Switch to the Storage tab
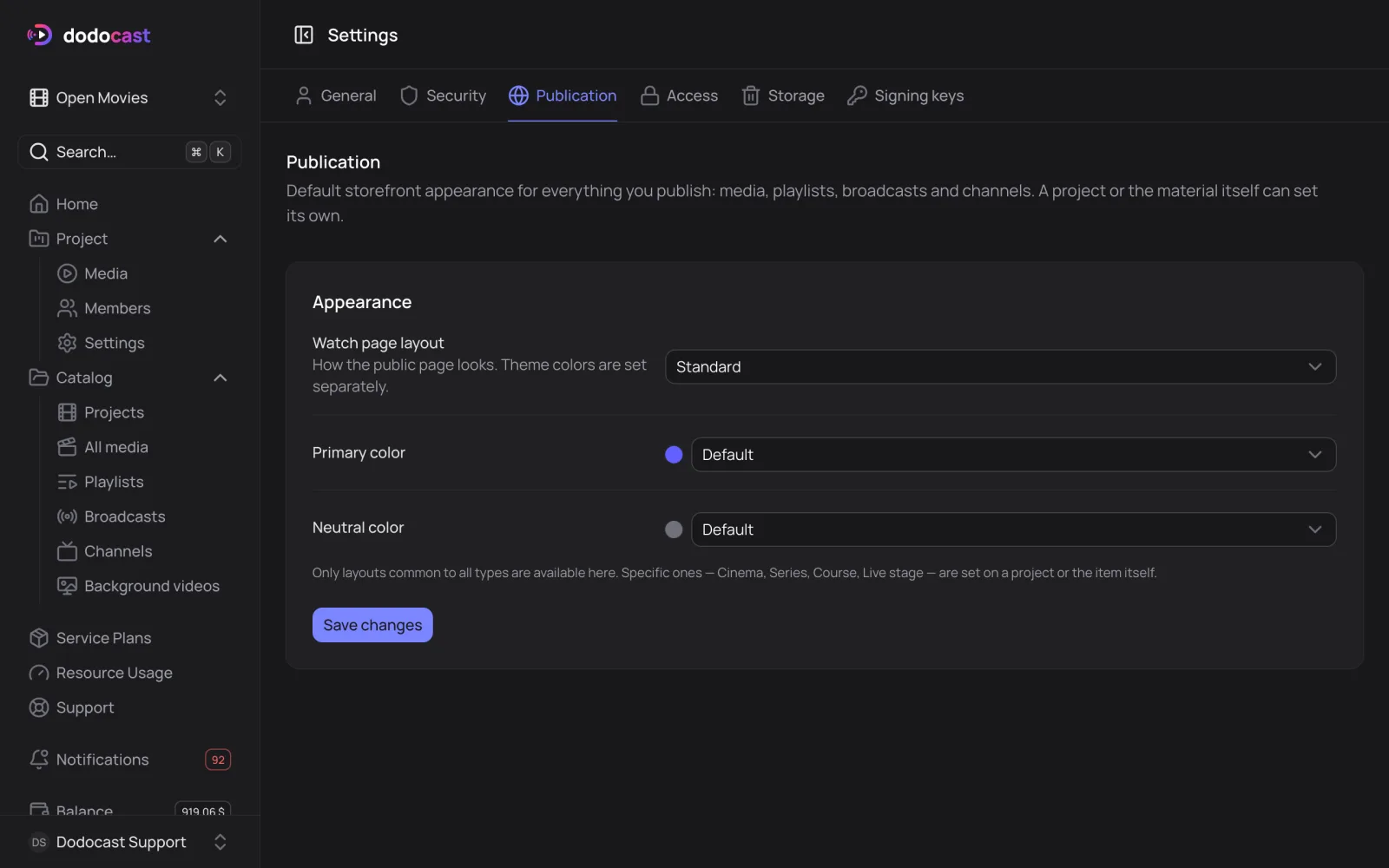The width and height of the screenshot is (1389, 868). tap(783, 95)
